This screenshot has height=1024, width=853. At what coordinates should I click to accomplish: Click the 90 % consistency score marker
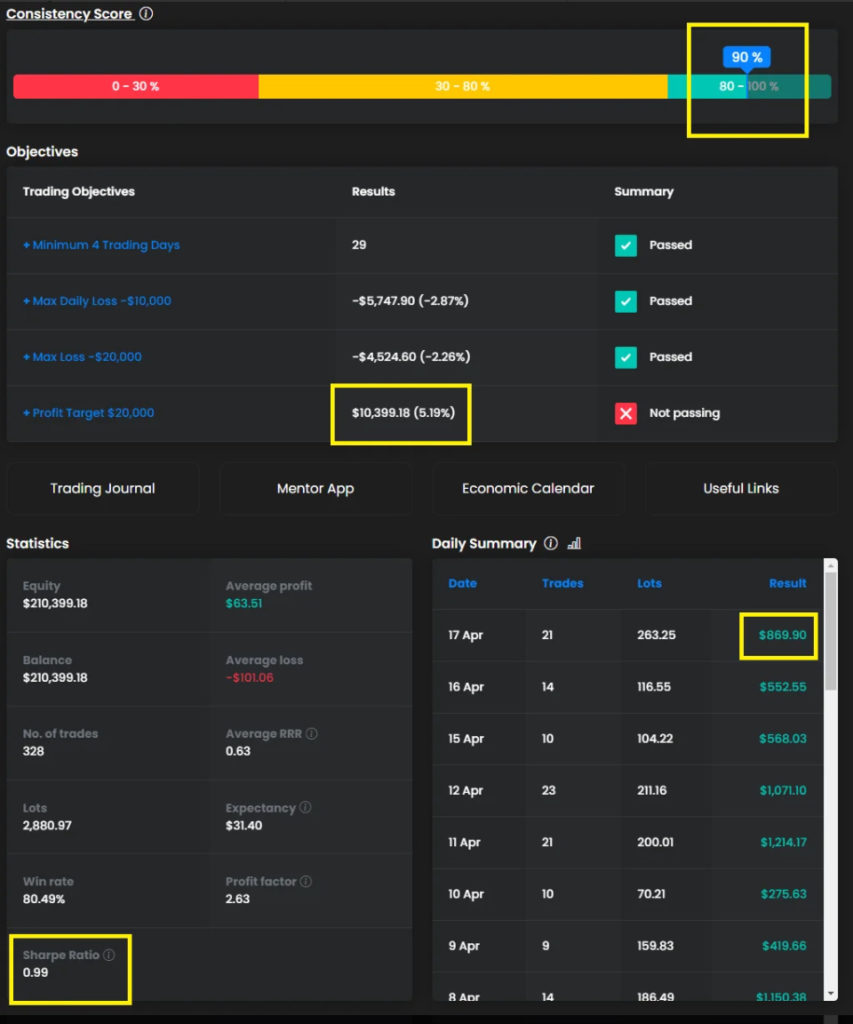747,57
